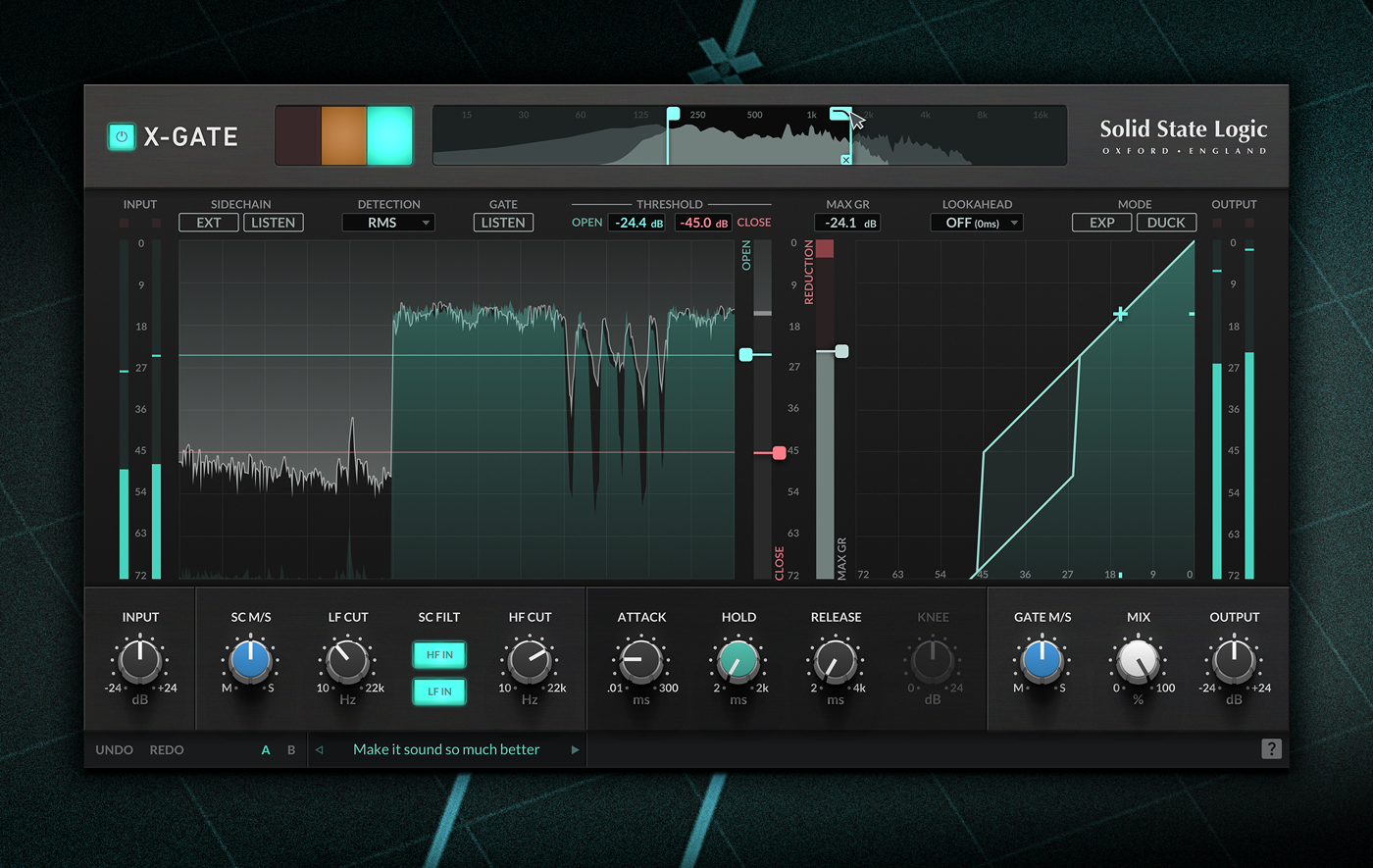Go to the previous preset arrow
The image size is (1373, 868).
(x=319, y=750)
